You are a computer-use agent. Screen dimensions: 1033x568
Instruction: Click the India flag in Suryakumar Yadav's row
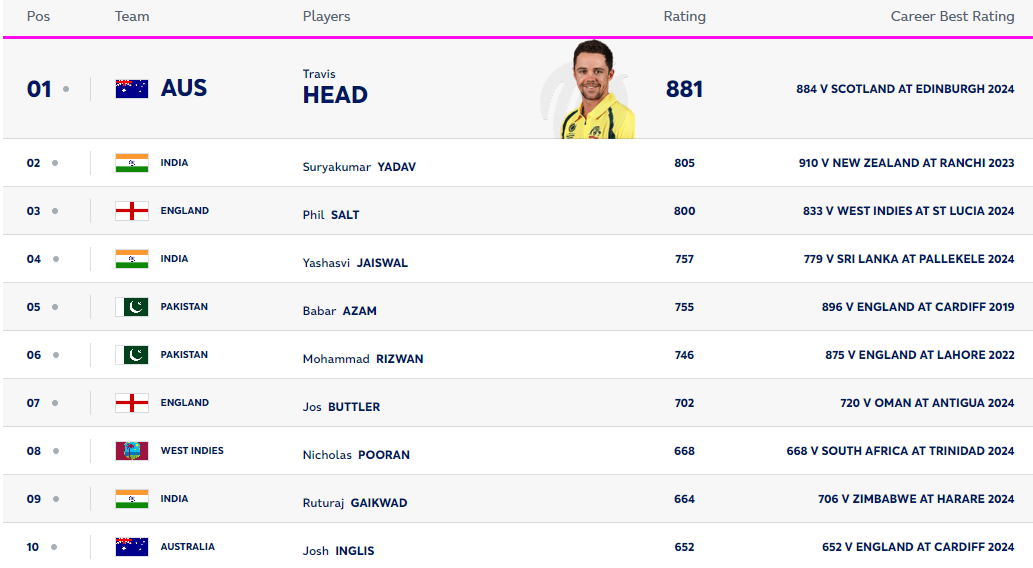[132, 163]
